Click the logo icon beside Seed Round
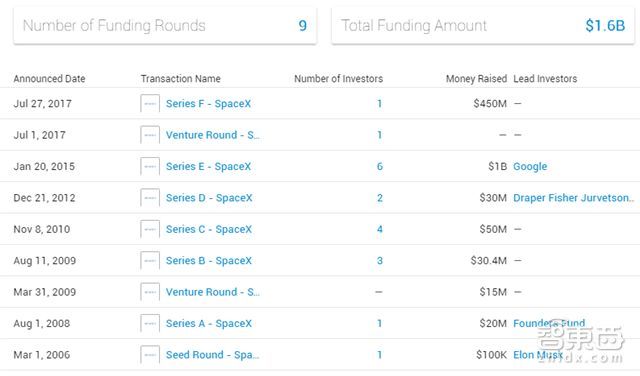The height and width of the screenshot is (376, 640). [150, 355]
